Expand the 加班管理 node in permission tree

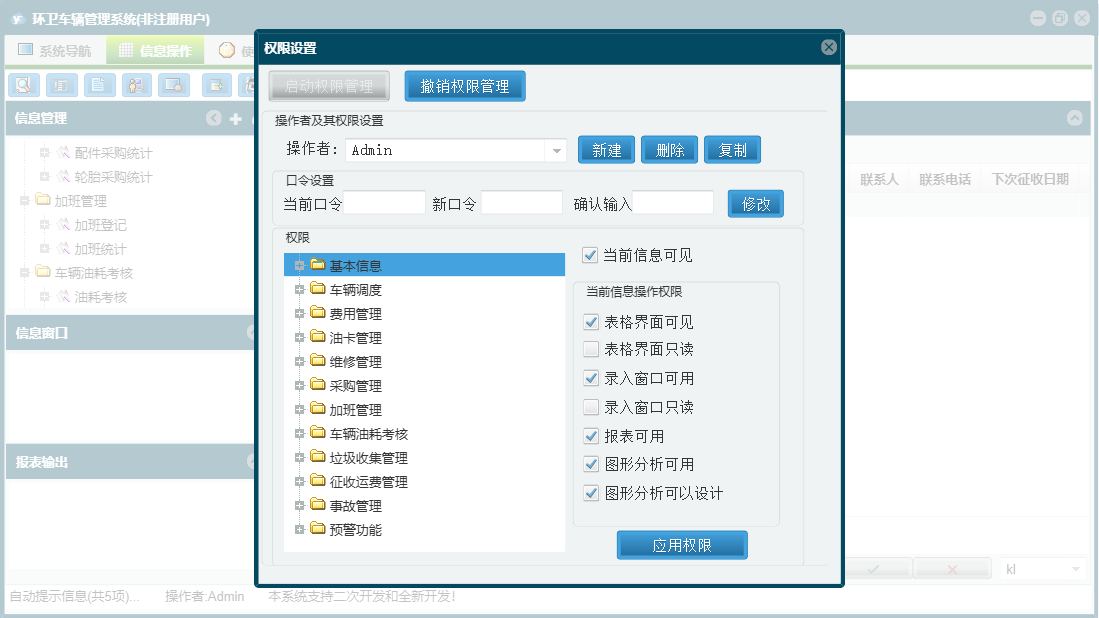[299, 409]
